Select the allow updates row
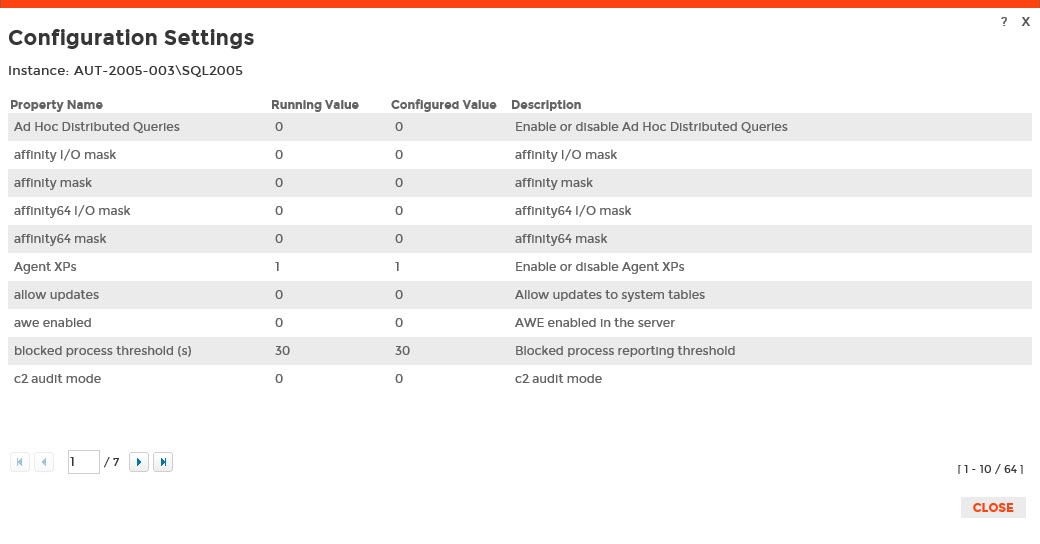The width and height of the screenshot is (1040, 544). [56, 295]
